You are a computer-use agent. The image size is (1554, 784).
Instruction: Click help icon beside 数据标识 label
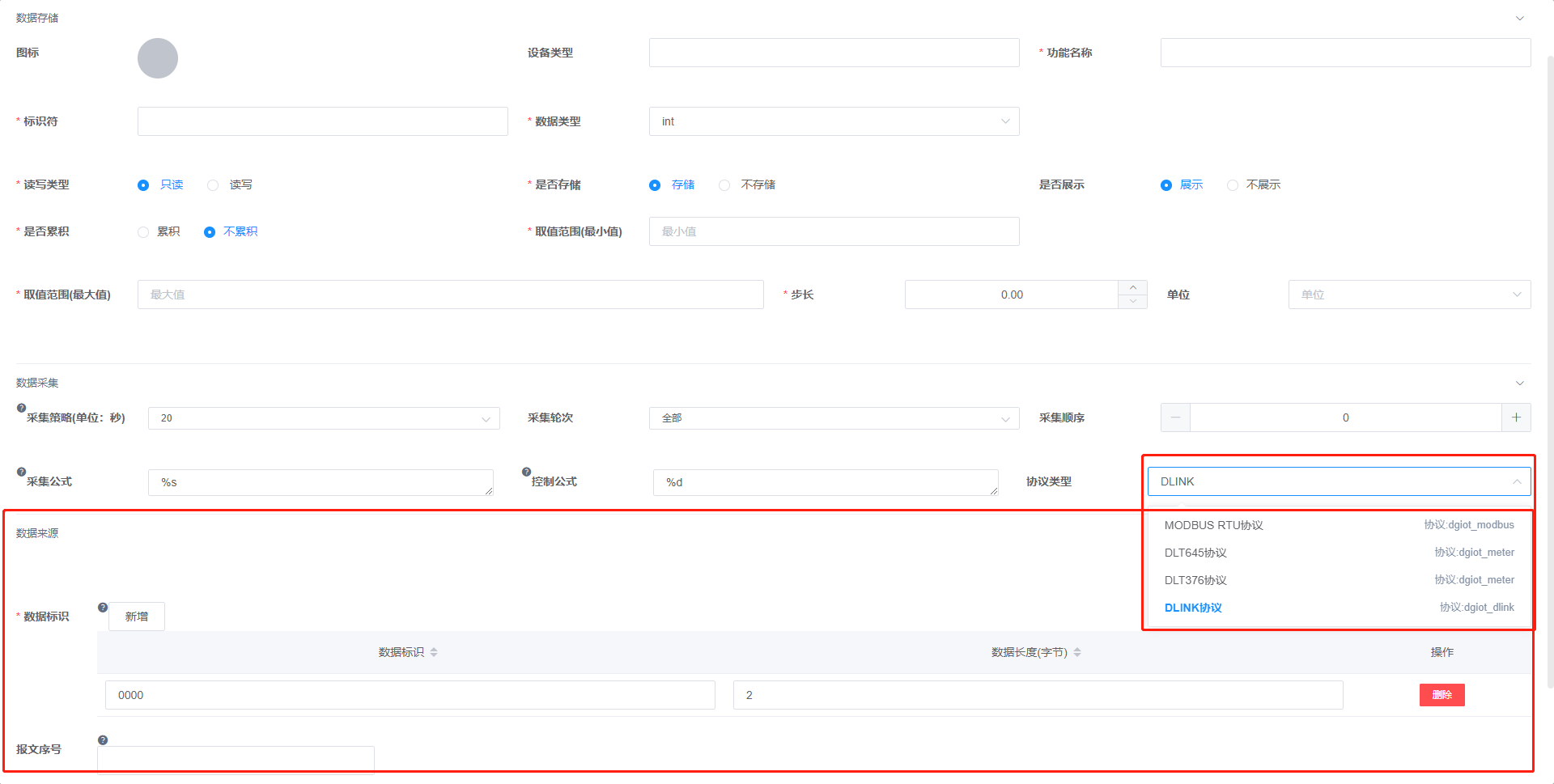click(x=103, y=608)
